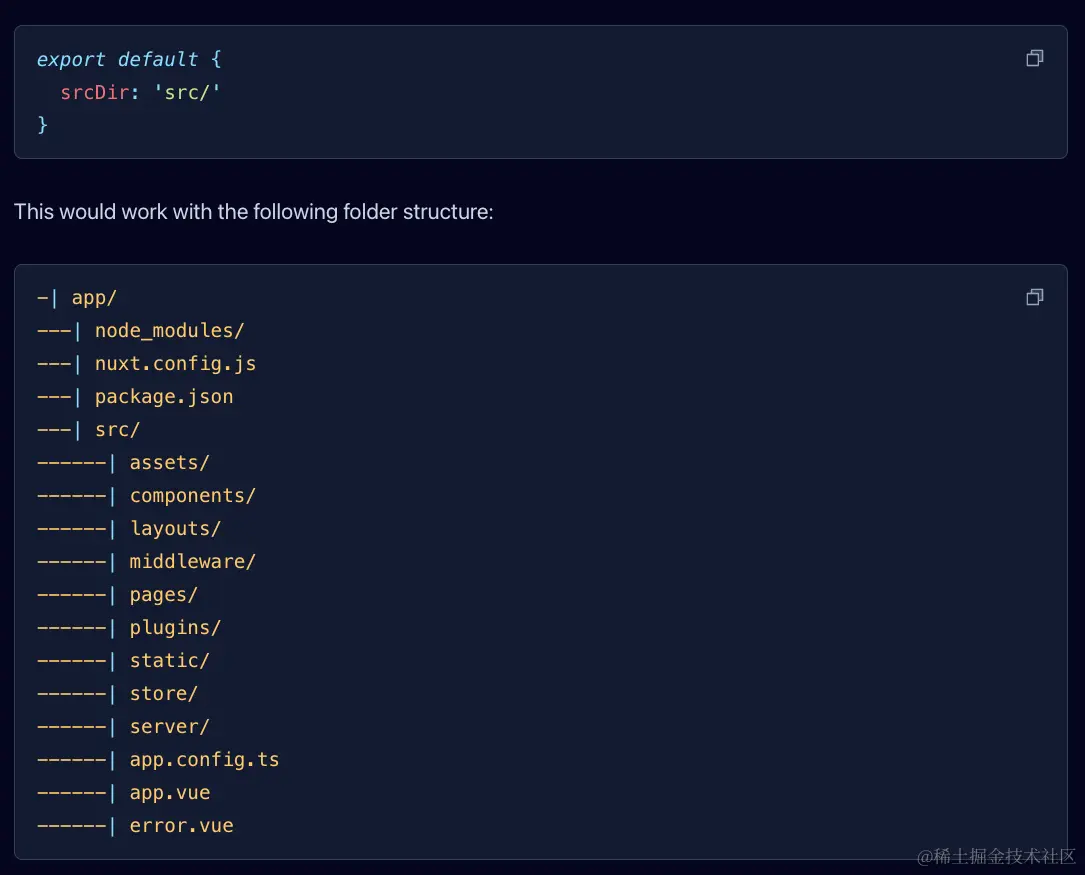This screenshot has width=1085, height=875.
Task: Click the folder structure description sentence
Action: (x=254, y=212)
